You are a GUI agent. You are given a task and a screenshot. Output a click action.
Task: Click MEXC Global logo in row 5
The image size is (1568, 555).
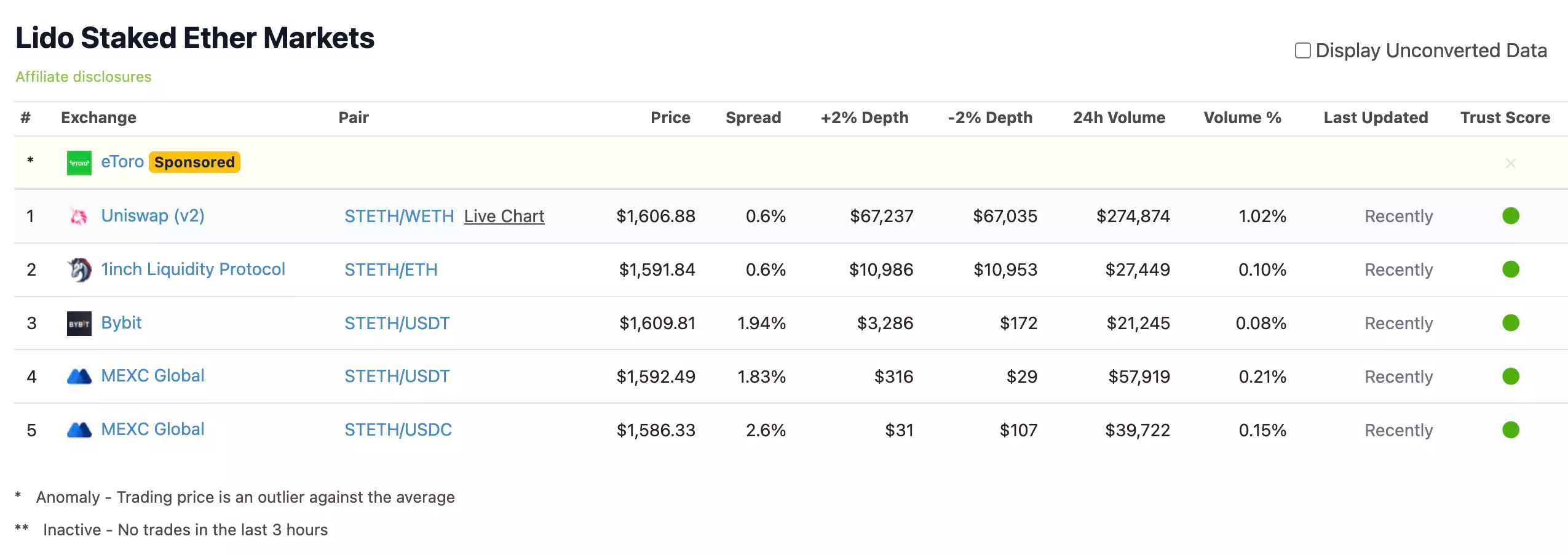[x=79, y=429]
